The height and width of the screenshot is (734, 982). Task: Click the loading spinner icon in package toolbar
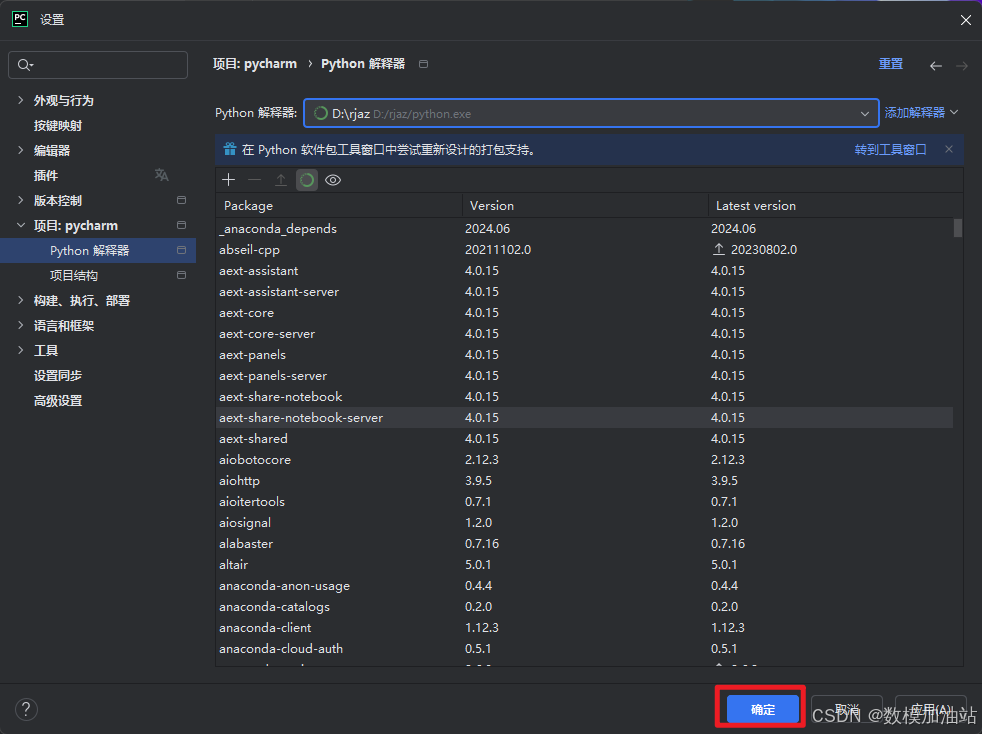pyautogui.click(x=307, y=180)
